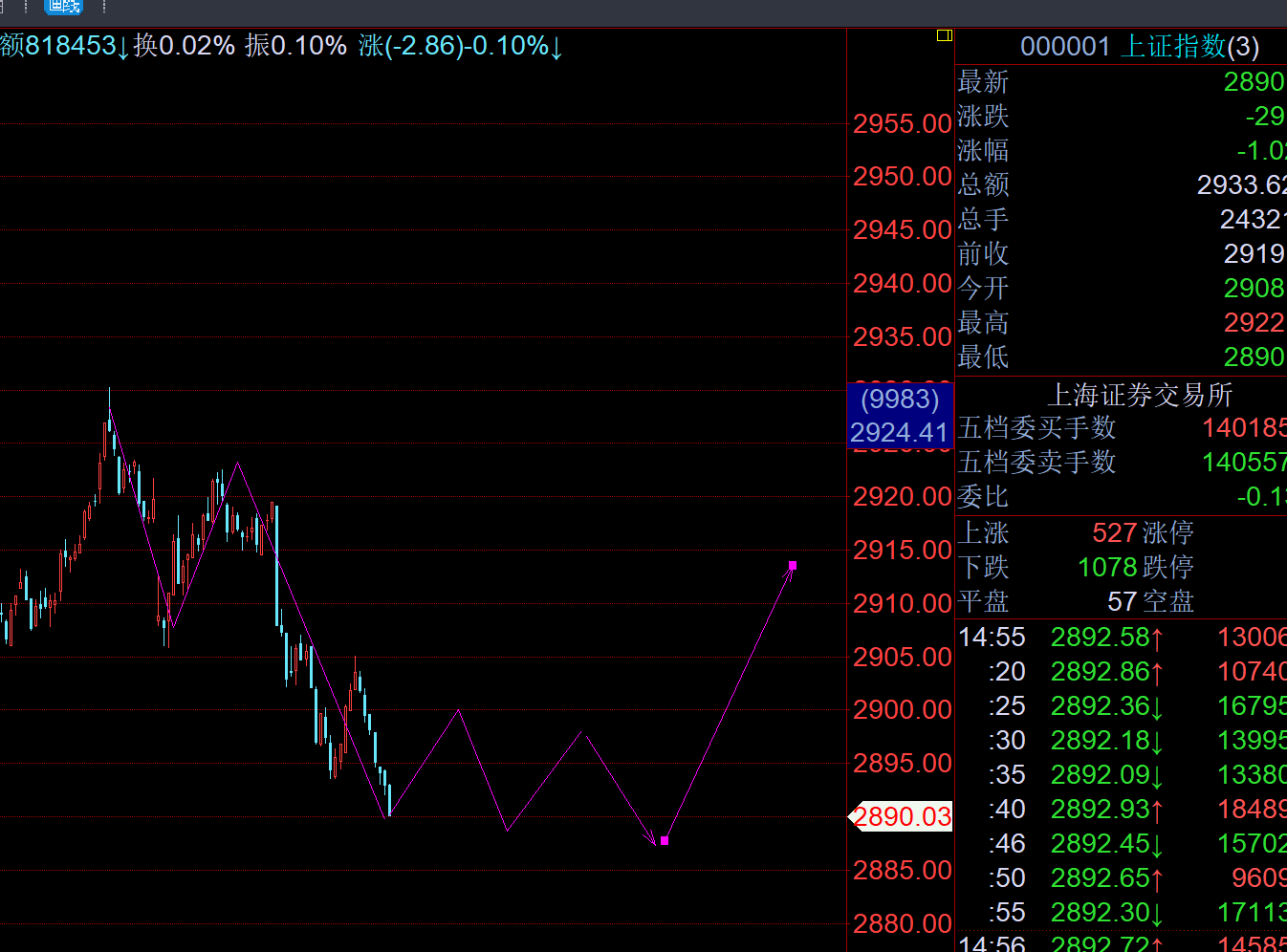Click the 2920.00 price axis label
Viewport: 1287px width, 952px height.
[903, 496]
